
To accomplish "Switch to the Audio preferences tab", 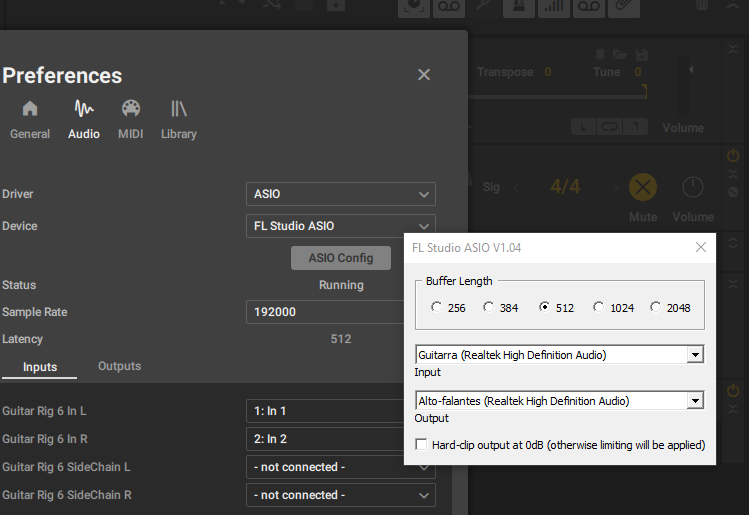I will (x=84, y=120).
